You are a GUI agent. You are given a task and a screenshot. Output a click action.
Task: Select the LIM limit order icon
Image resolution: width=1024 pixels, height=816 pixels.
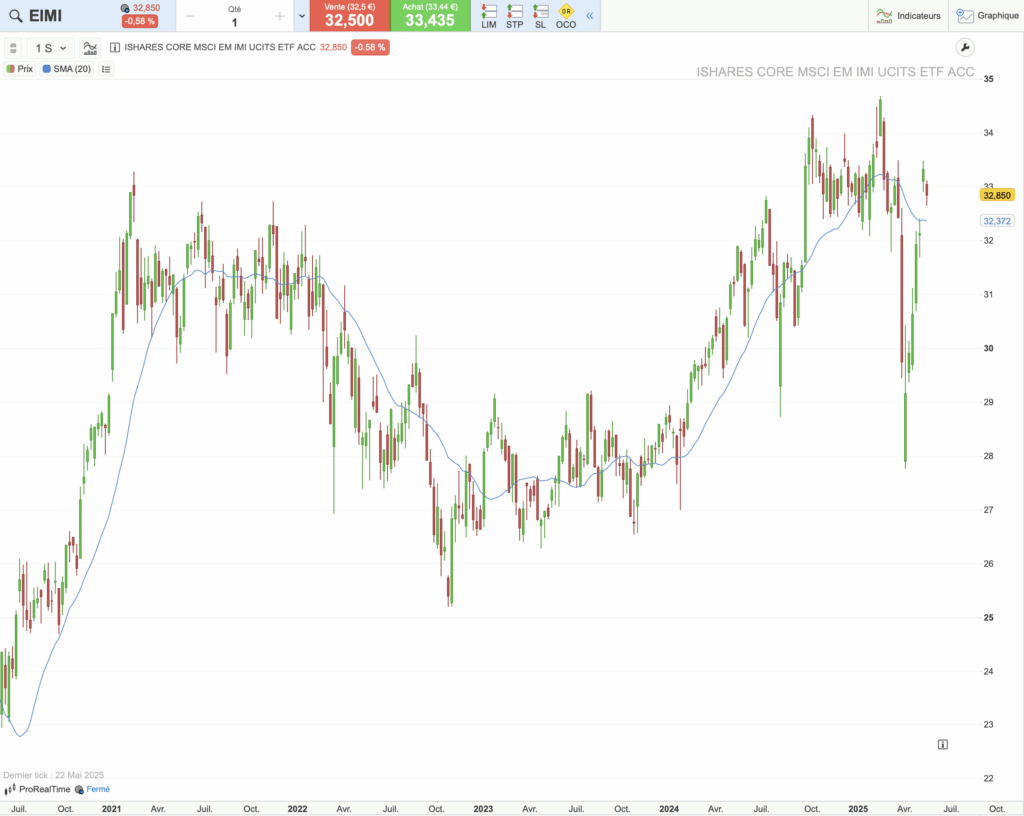click(x=488, y=16)
